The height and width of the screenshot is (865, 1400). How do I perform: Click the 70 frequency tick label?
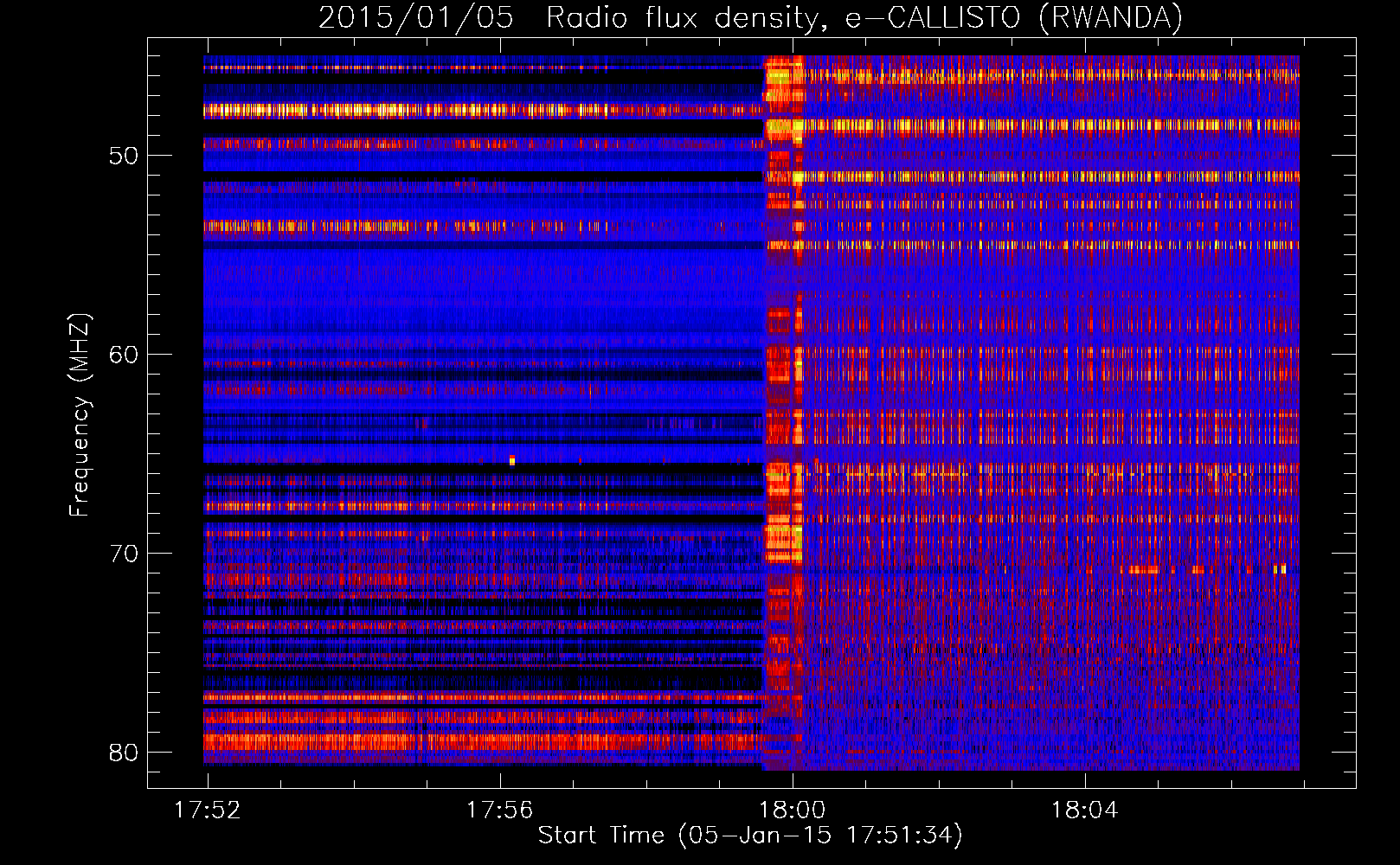124,554
